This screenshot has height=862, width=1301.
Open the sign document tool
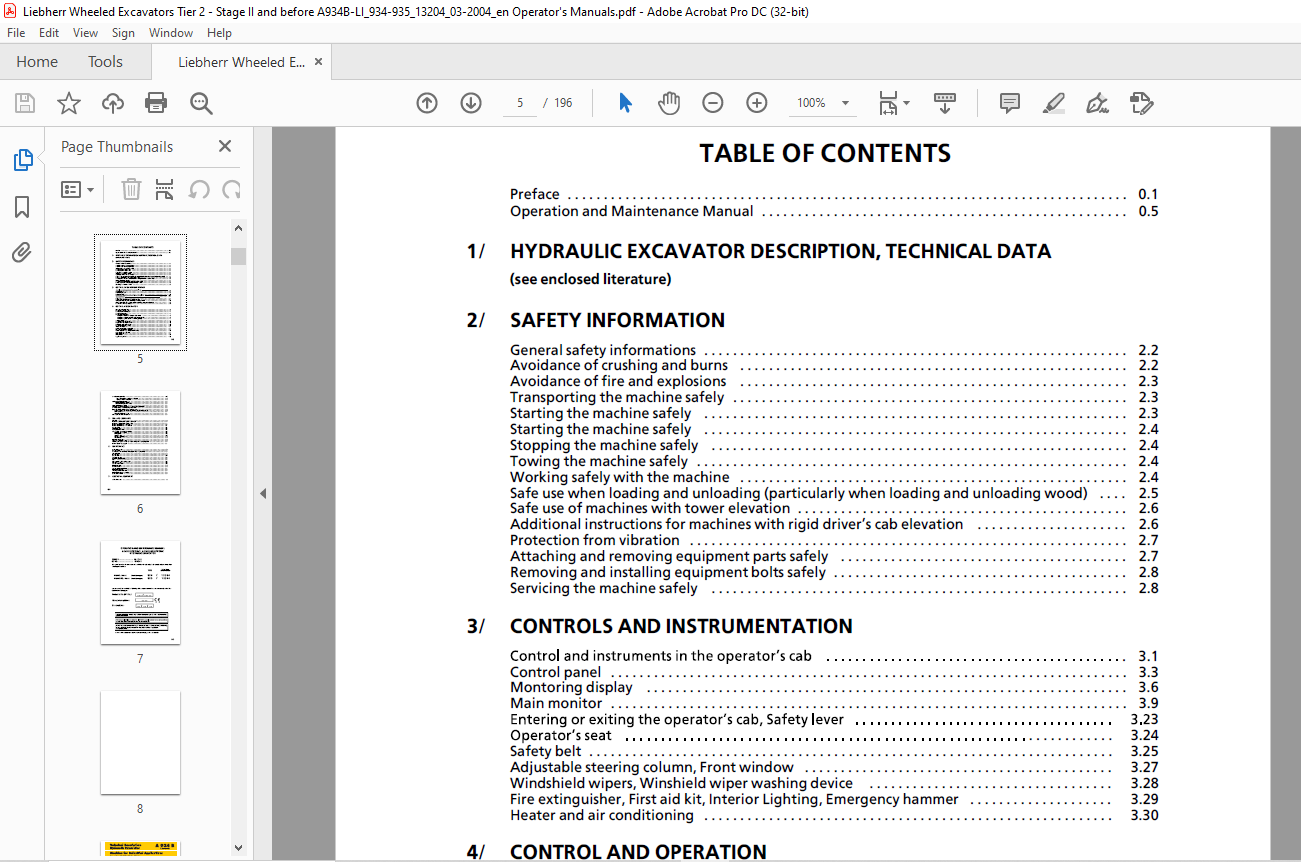point(1098,103)
